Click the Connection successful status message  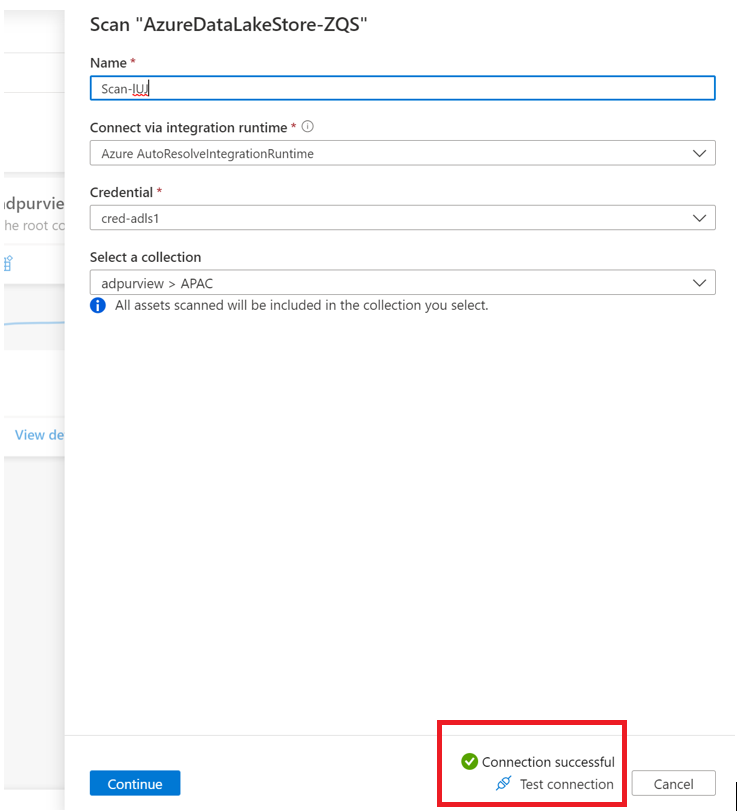click(x=548, y=762)
